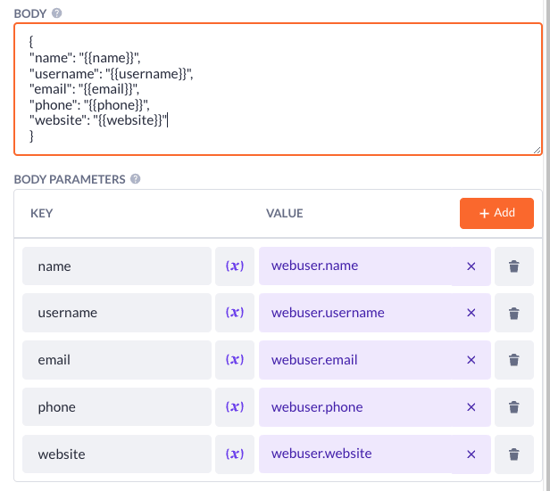Delete the email parameter row
The width and height of the screenshot is (550, 491).
tap(514, 360)
